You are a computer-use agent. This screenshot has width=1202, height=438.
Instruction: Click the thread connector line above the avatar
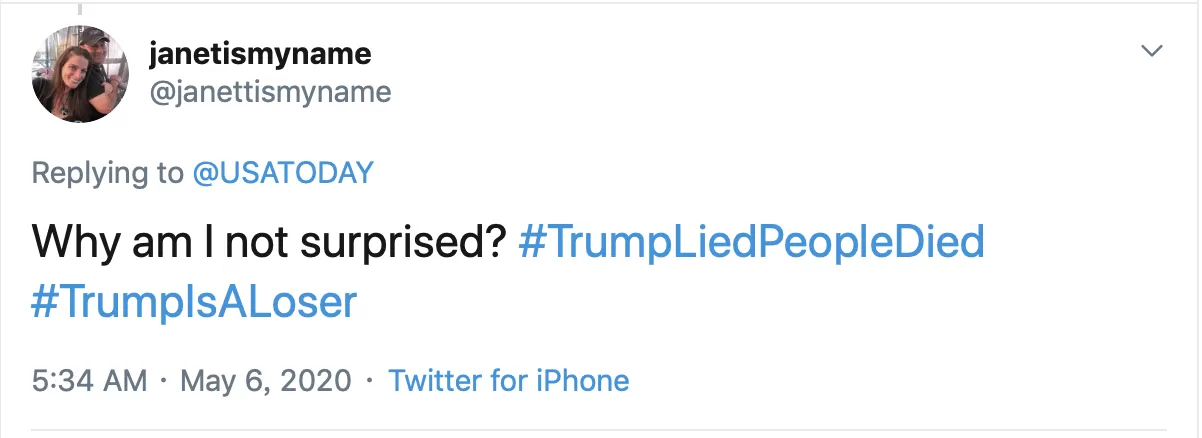[80, 7]
